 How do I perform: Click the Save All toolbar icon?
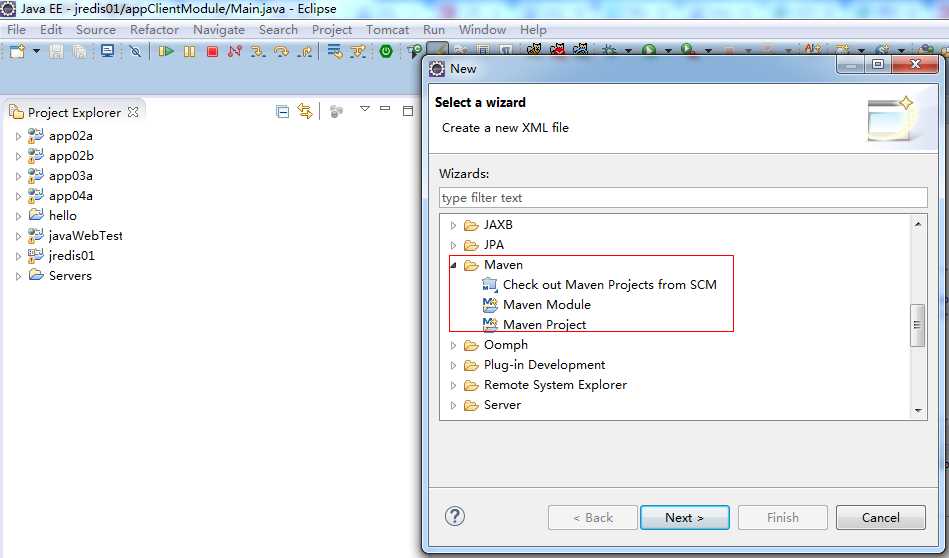(79, 51)
